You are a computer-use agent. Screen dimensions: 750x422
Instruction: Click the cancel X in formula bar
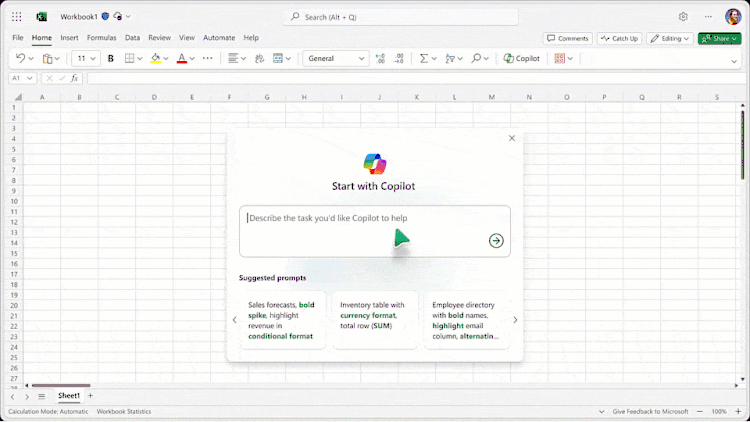point(49,78)
